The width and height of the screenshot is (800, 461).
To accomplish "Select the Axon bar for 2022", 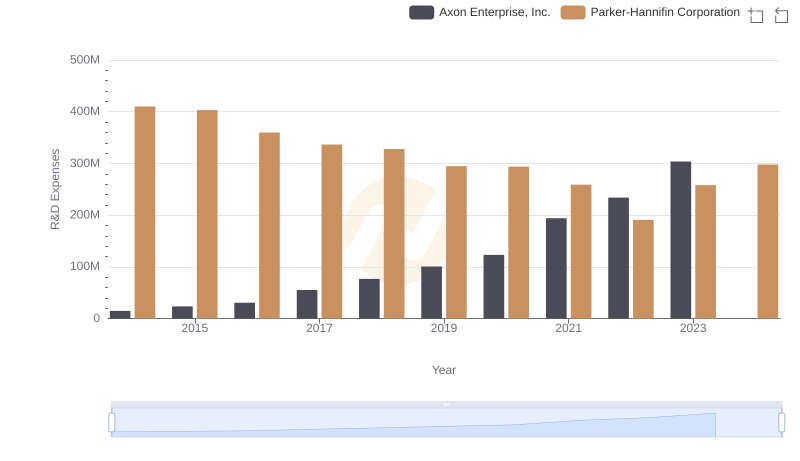I will click(618, 258).
